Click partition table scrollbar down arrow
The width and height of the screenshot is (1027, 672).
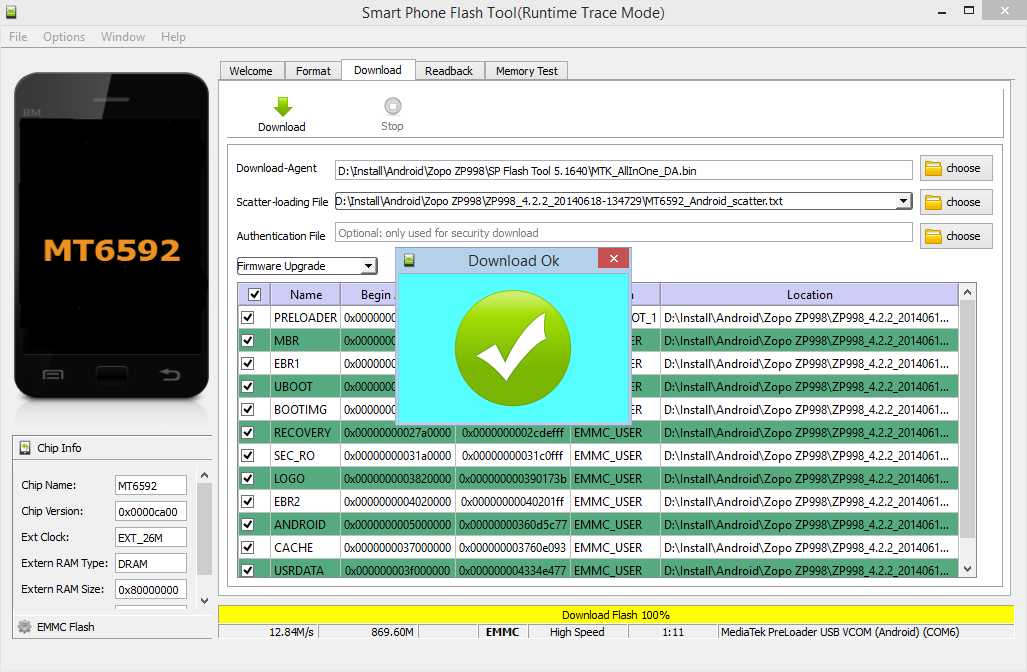[967, 569]
